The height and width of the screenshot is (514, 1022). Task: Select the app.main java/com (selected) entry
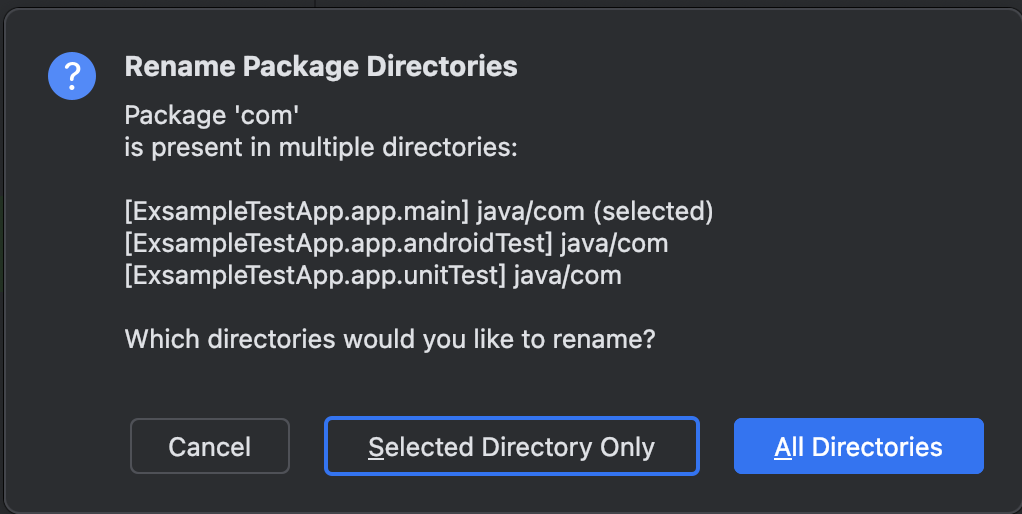418,211
